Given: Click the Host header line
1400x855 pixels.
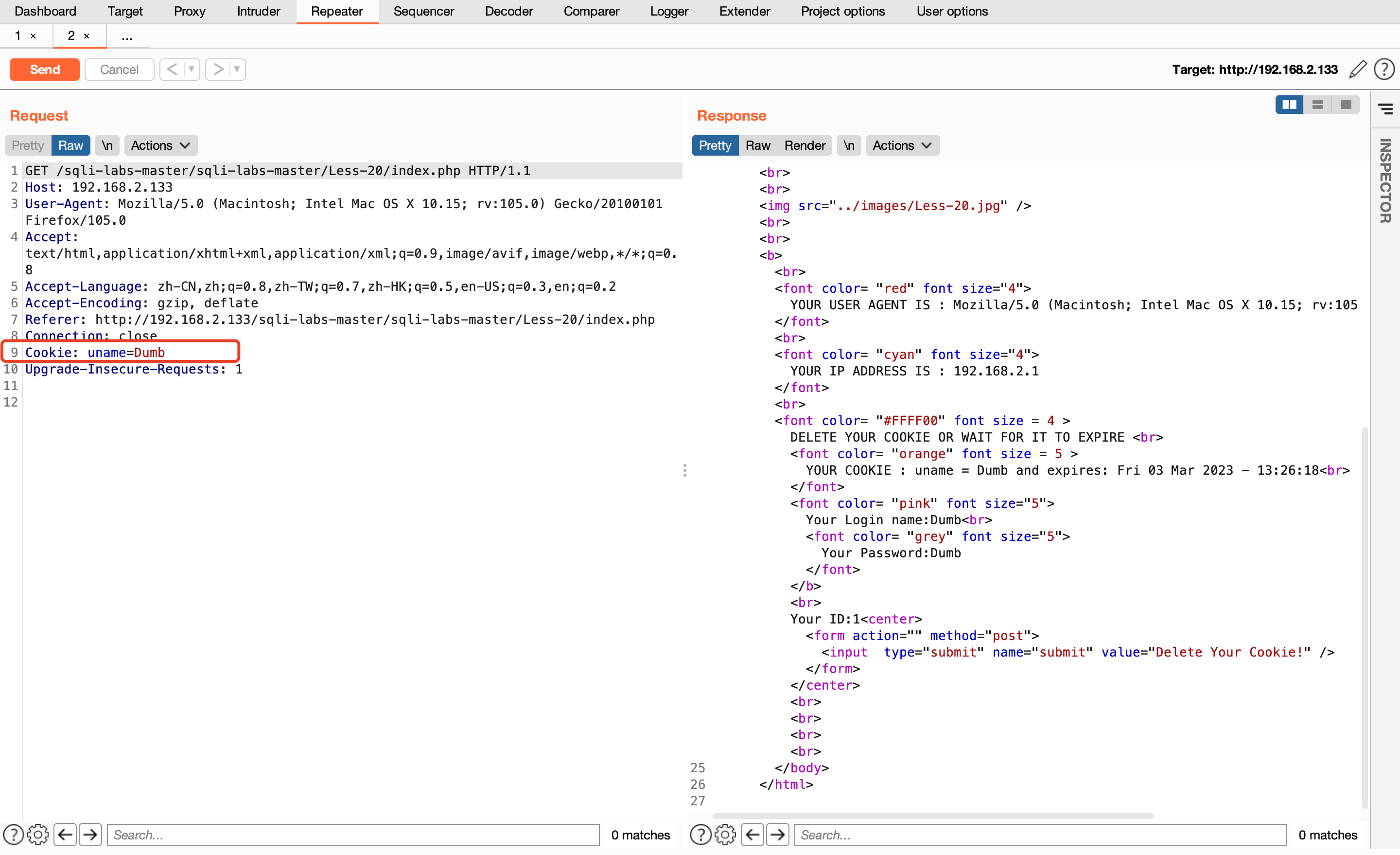Looking at the screenshot, I should pos(99,187).
